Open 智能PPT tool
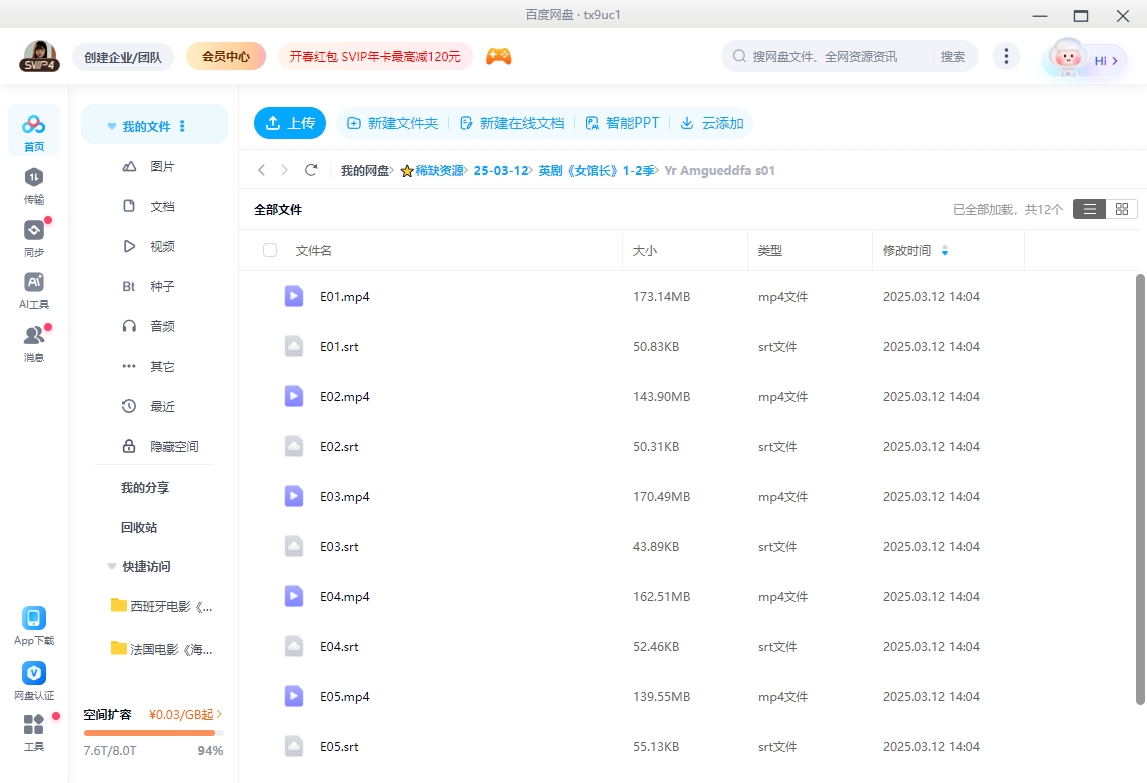1147x783 pixels. [623, 123]
